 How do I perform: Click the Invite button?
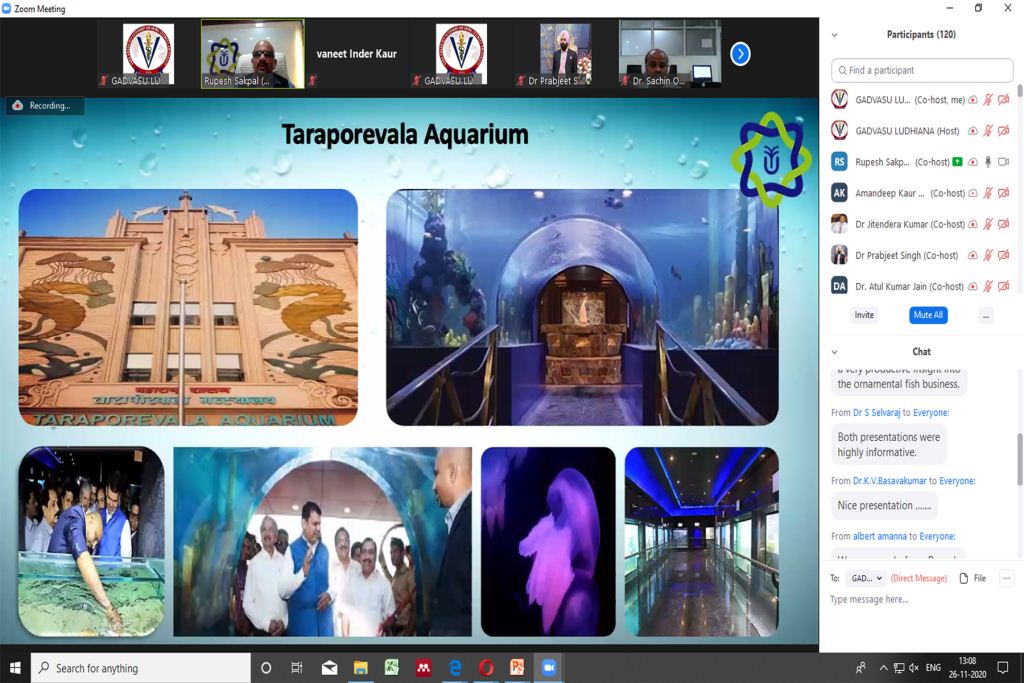point(864,315)
